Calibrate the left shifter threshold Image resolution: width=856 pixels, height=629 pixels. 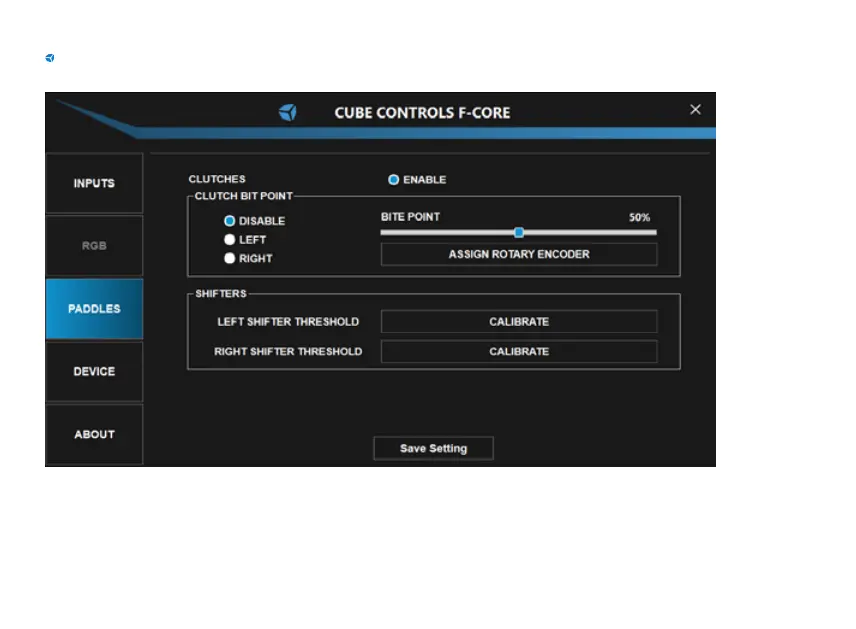tap(519, 322)
